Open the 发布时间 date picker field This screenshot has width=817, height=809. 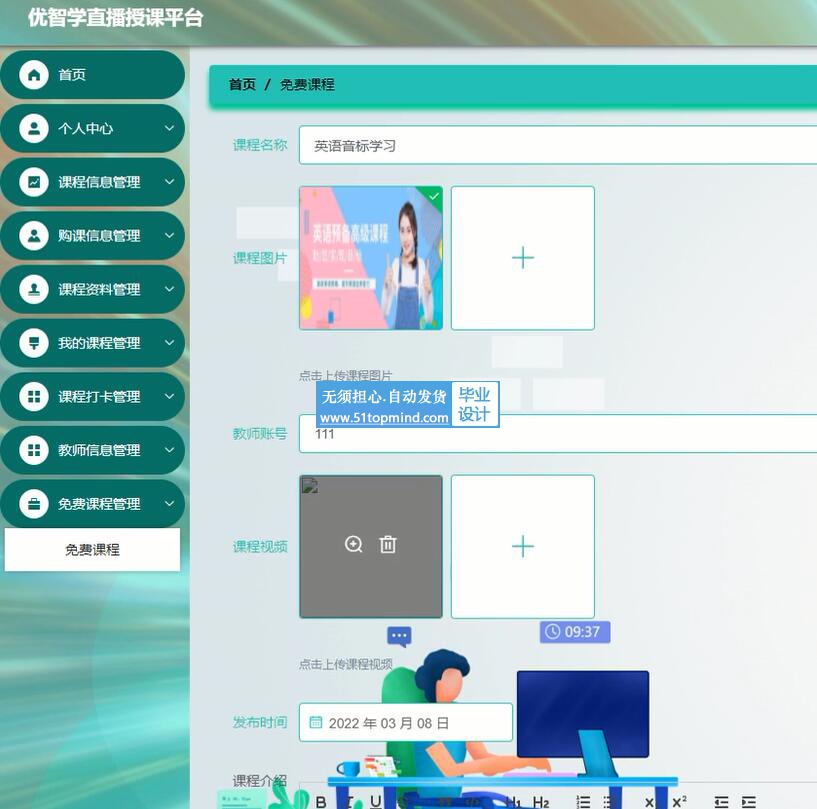(x=406, y=723)
